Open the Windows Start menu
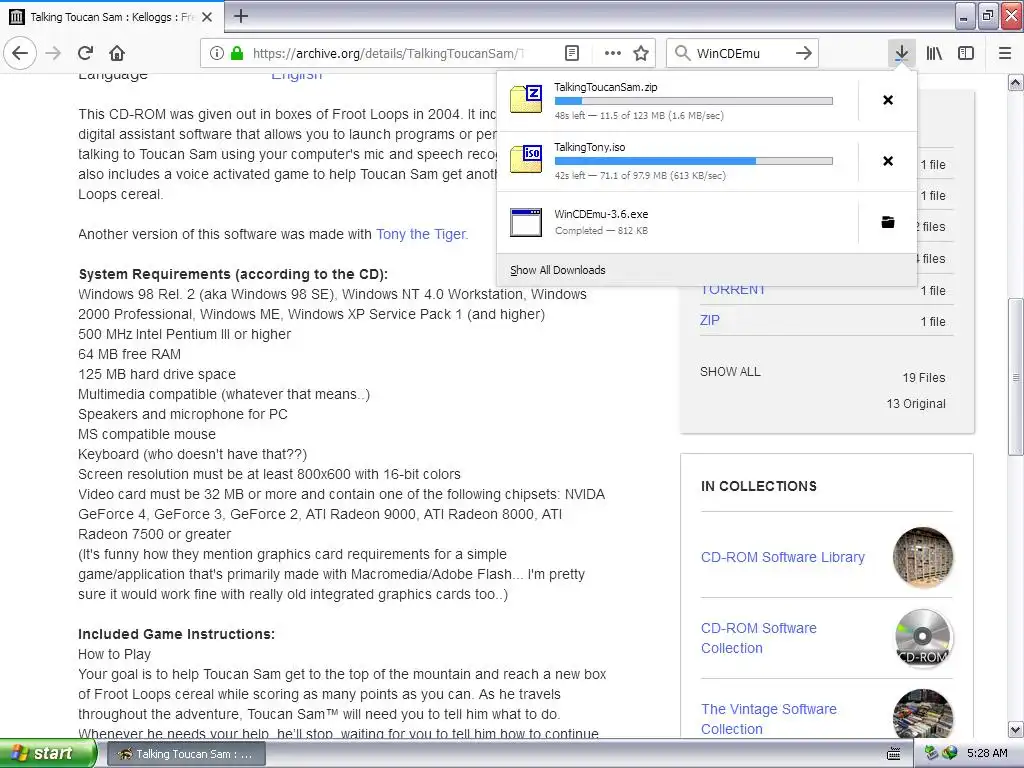The width and height of the screenshot is (1024, 768). click(x=48, y=754)
